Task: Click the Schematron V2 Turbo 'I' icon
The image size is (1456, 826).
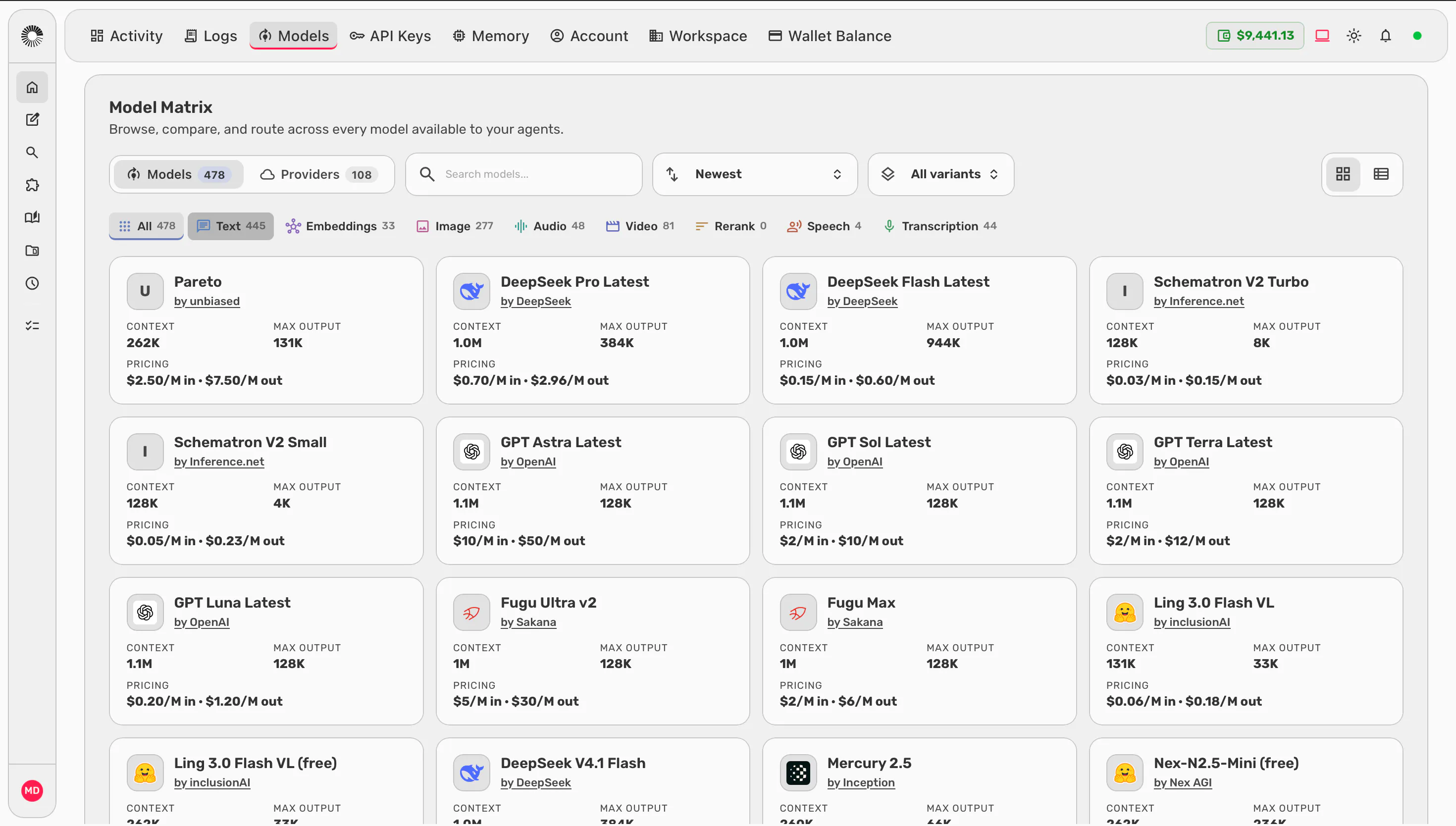Action: pos(1125,291)
